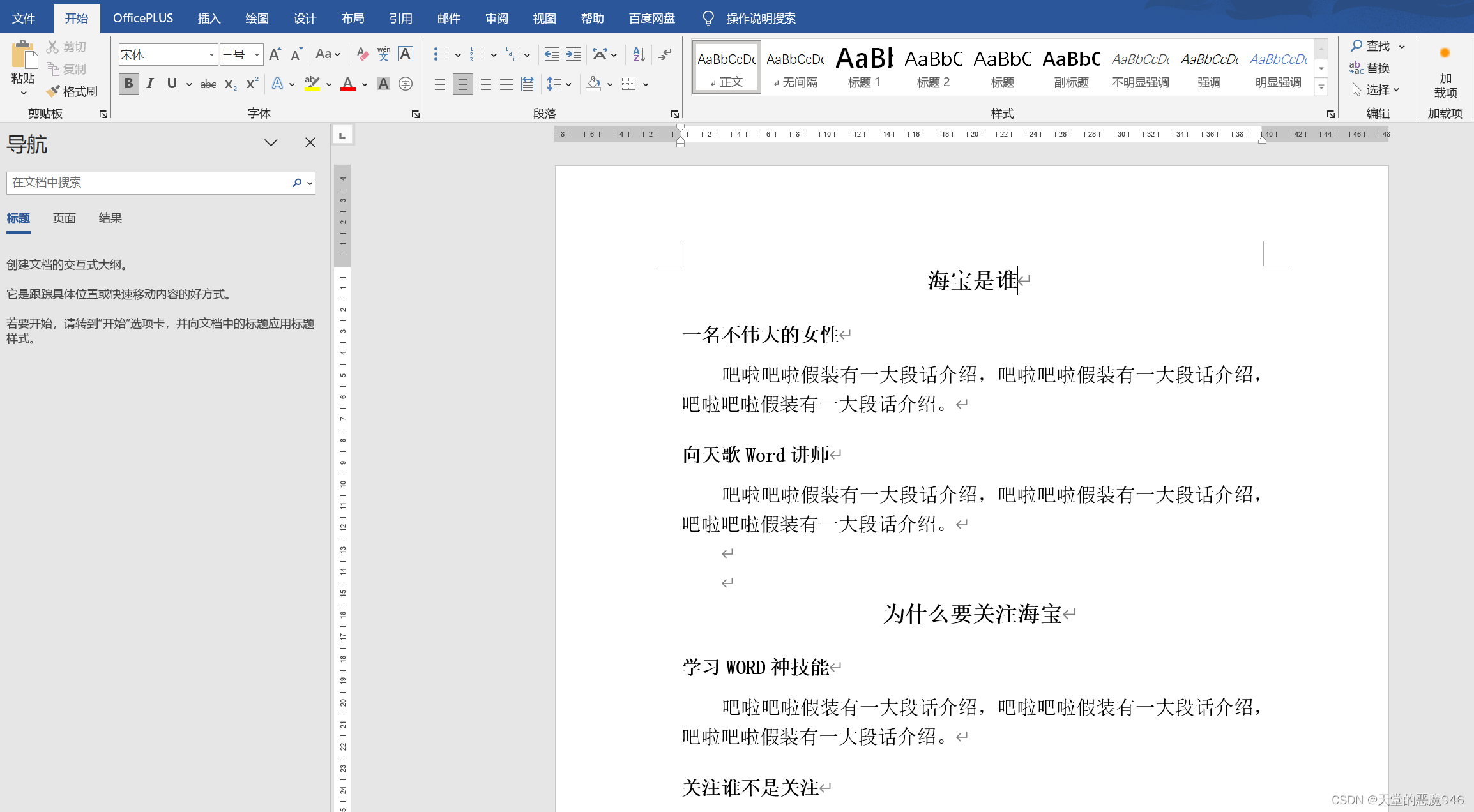Toggle underline formatting

(x=172, y=84)
